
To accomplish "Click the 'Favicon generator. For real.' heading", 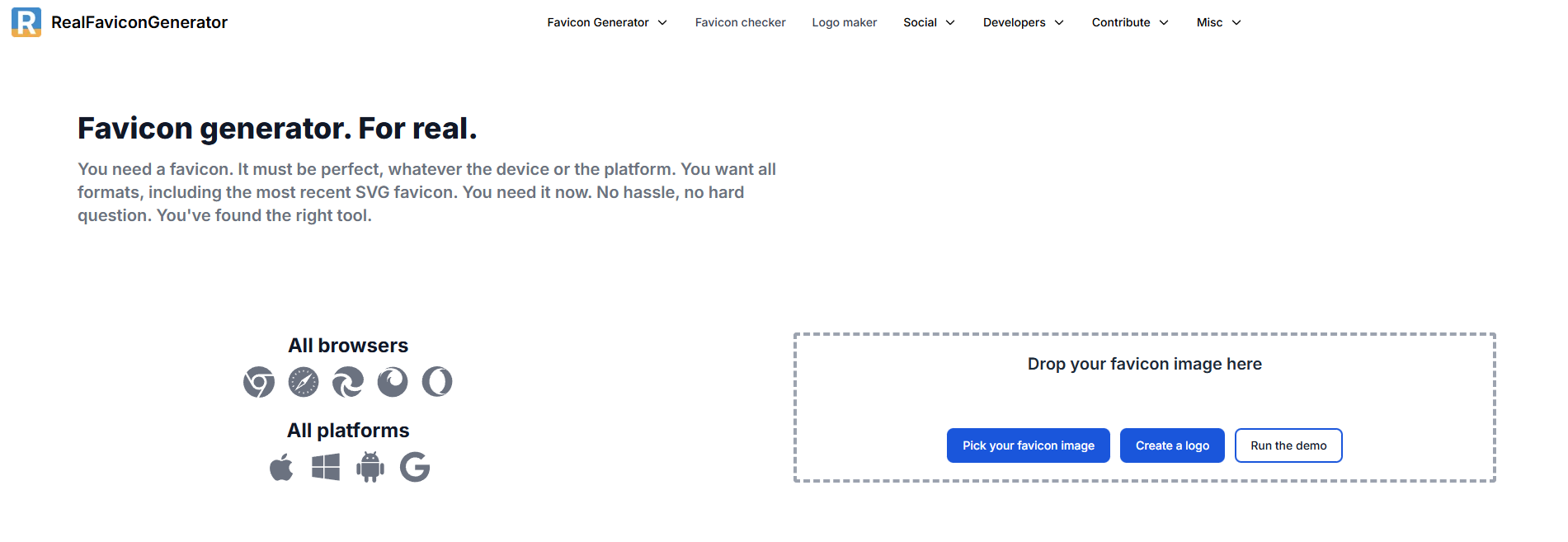I will coord(277,129).
